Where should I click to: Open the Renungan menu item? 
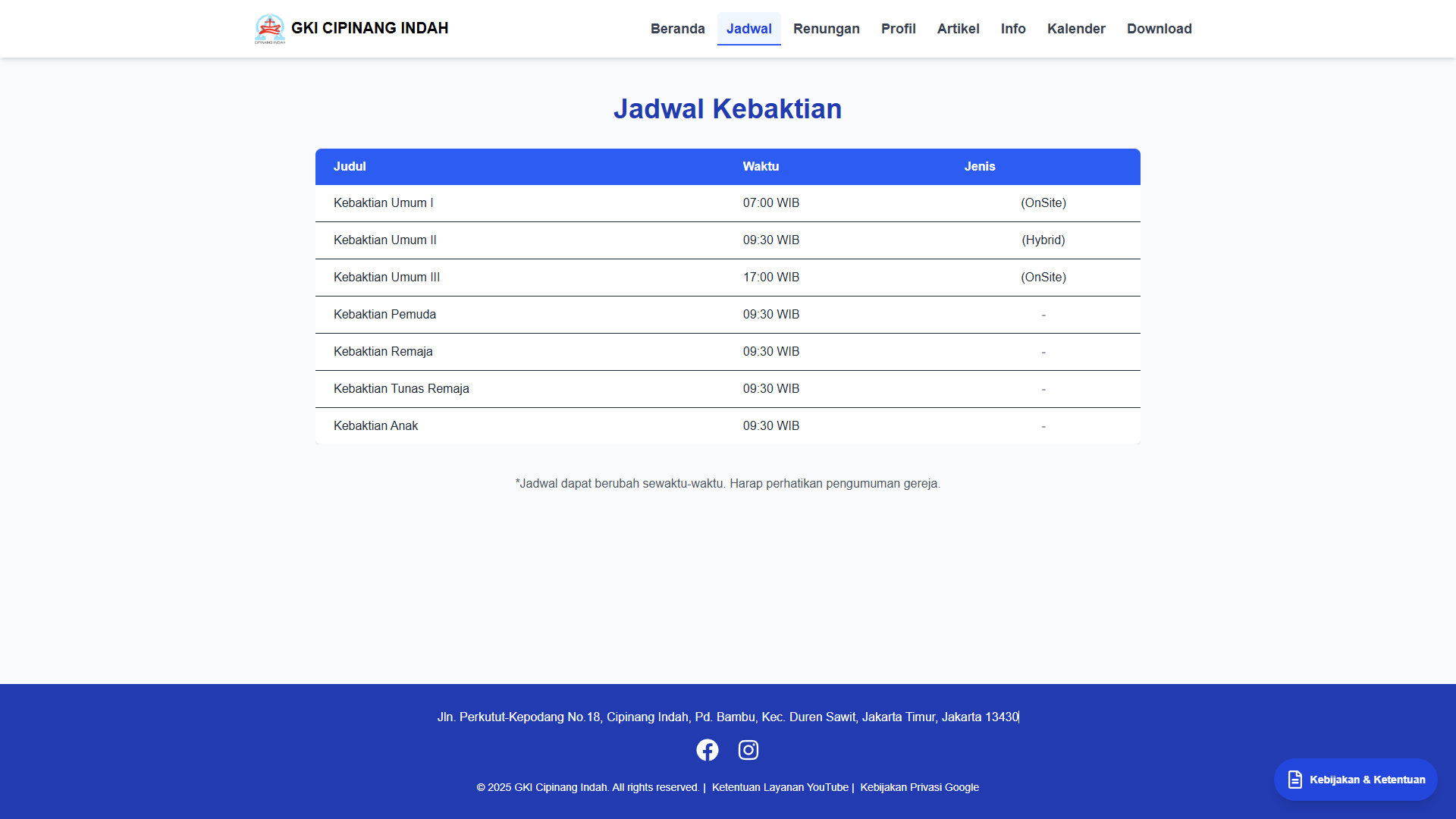(x=826, y=29)
